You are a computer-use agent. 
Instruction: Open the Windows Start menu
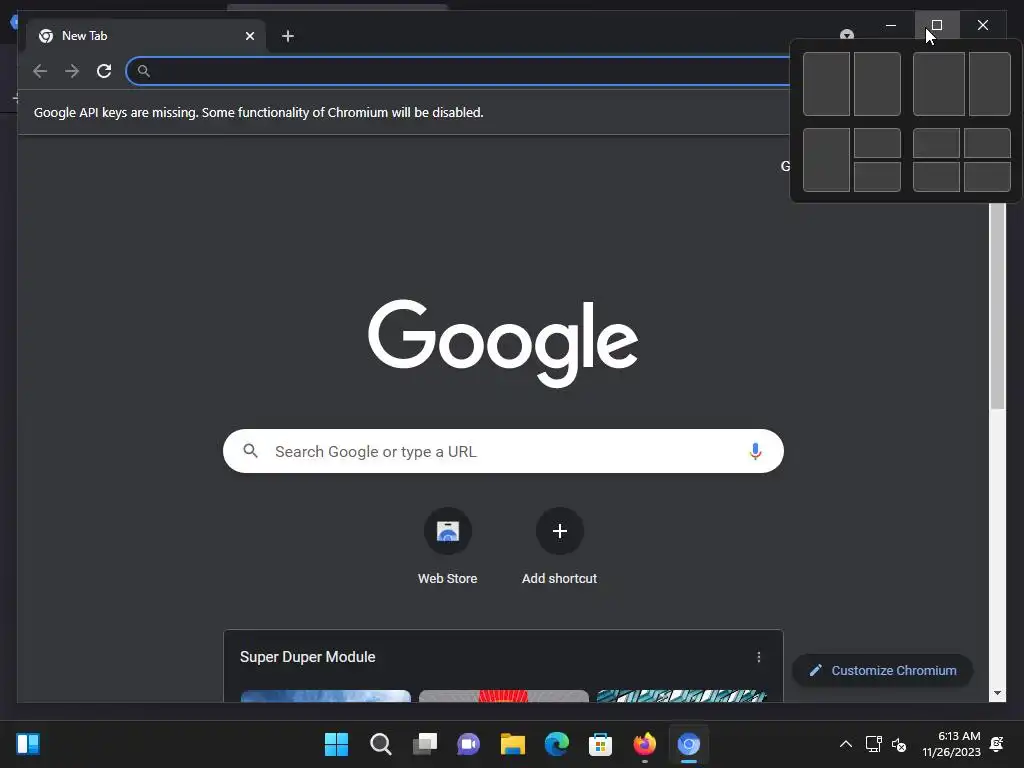point(336,744)
